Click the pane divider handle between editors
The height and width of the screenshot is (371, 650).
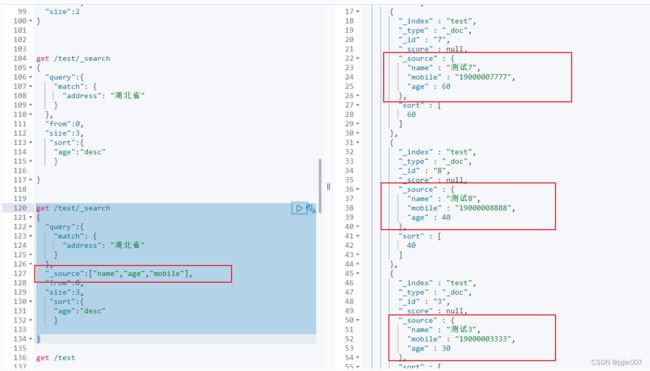tap(328, 187)
